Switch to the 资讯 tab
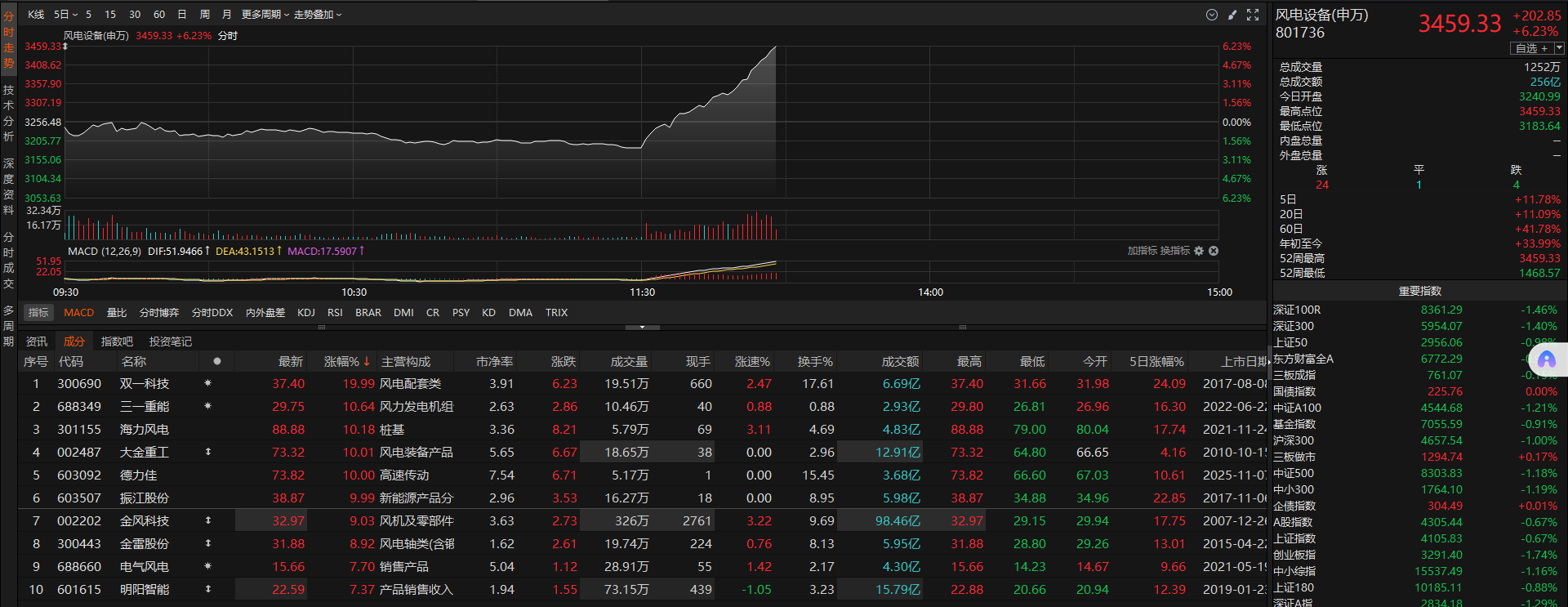1568x607 pixels. pyautogui.click(x=37, y=341)
